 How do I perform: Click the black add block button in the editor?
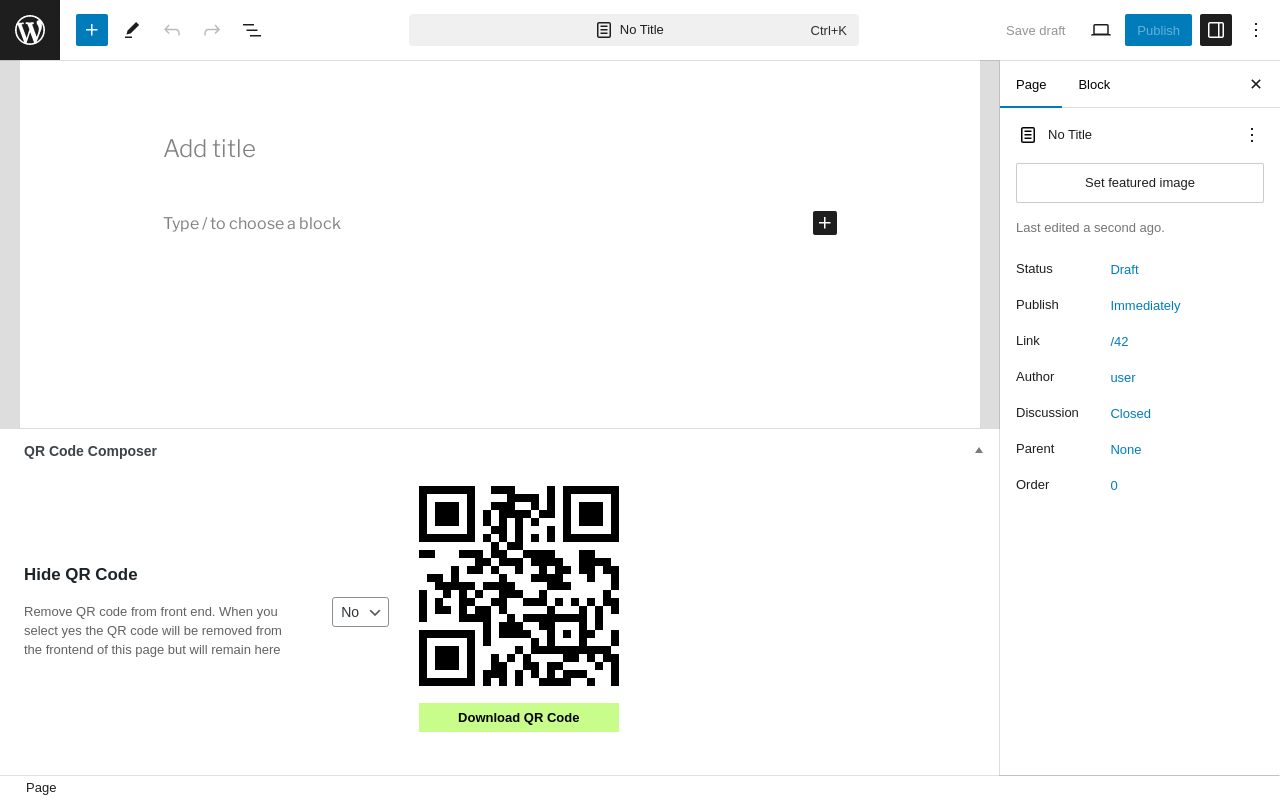tap(825, 223)
